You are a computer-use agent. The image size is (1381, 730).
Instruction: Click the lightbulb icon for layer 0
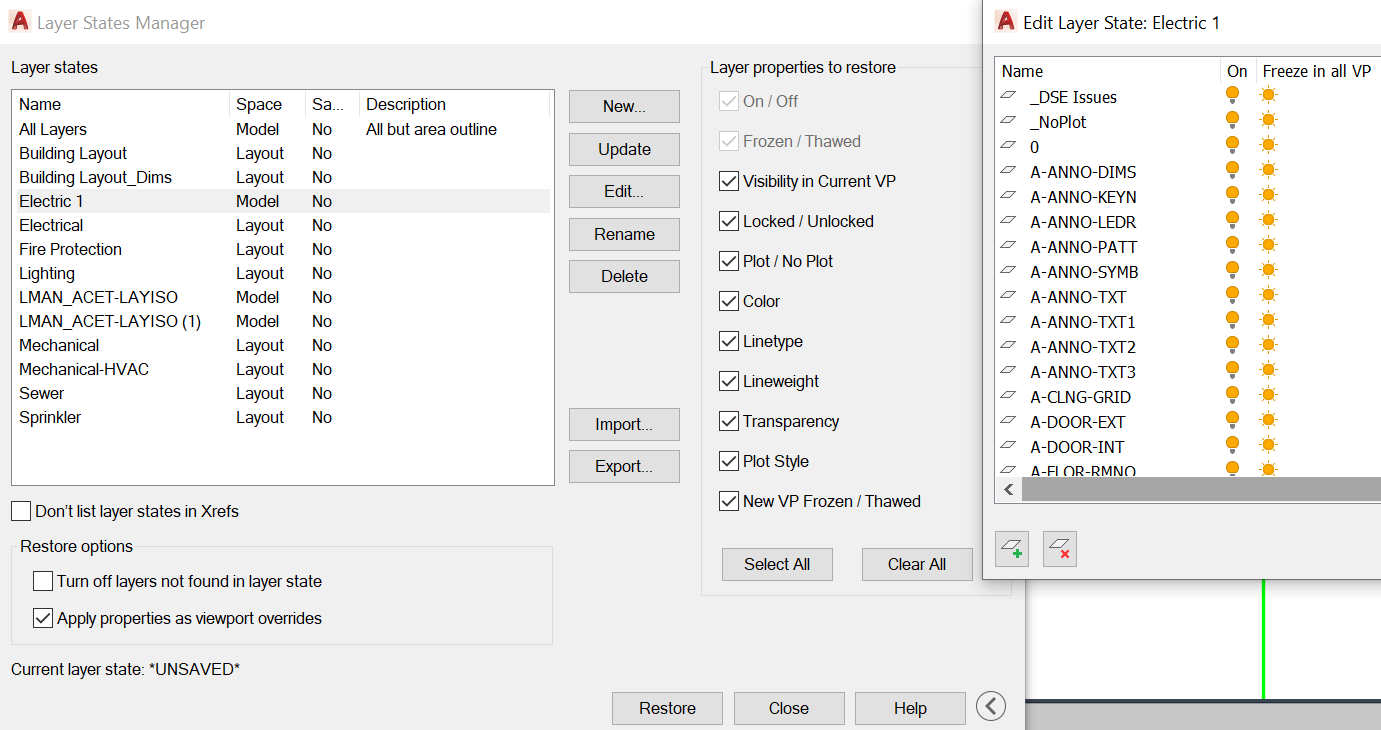(x=1233, y=146)
